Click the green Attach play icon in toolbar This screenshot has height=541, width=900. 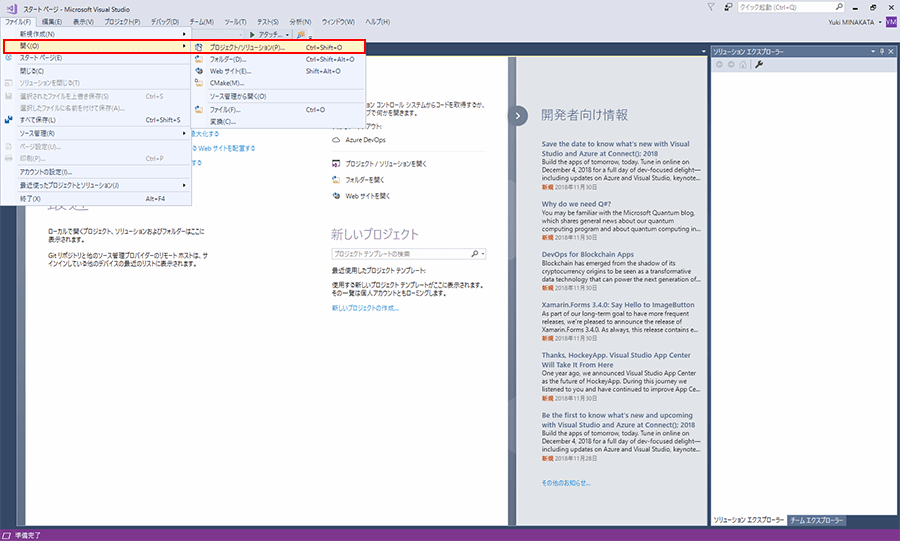[252, 34]
